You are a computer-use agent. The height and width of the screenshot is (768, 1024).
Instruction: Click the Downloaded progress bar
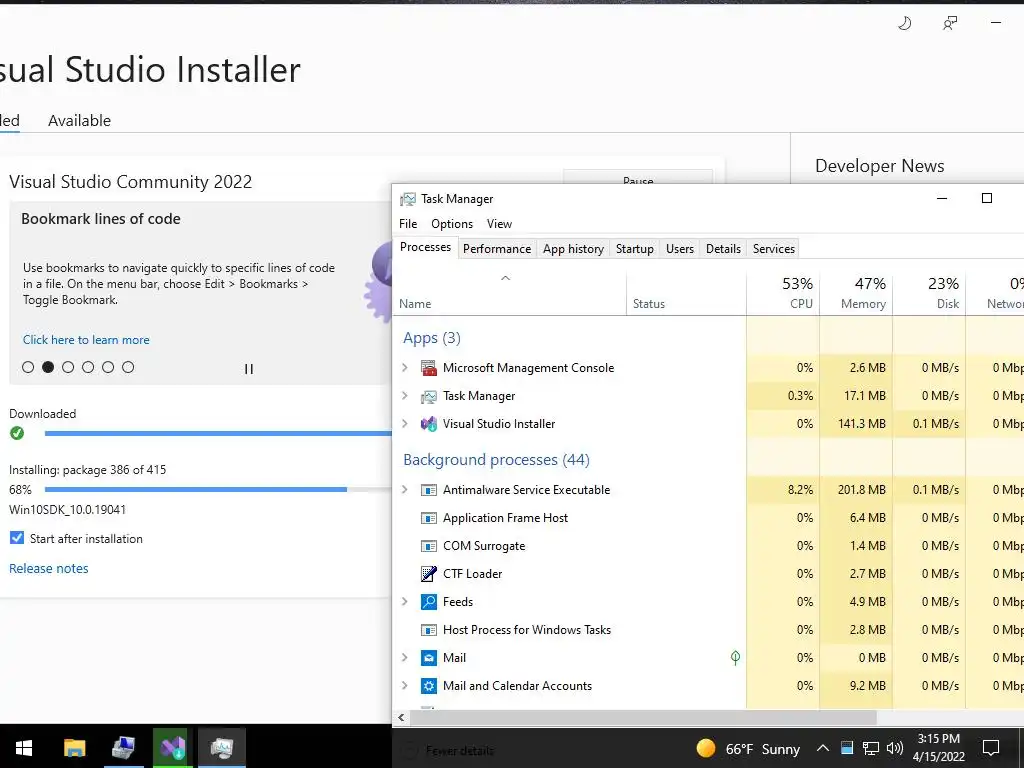[x=218, y=433]
